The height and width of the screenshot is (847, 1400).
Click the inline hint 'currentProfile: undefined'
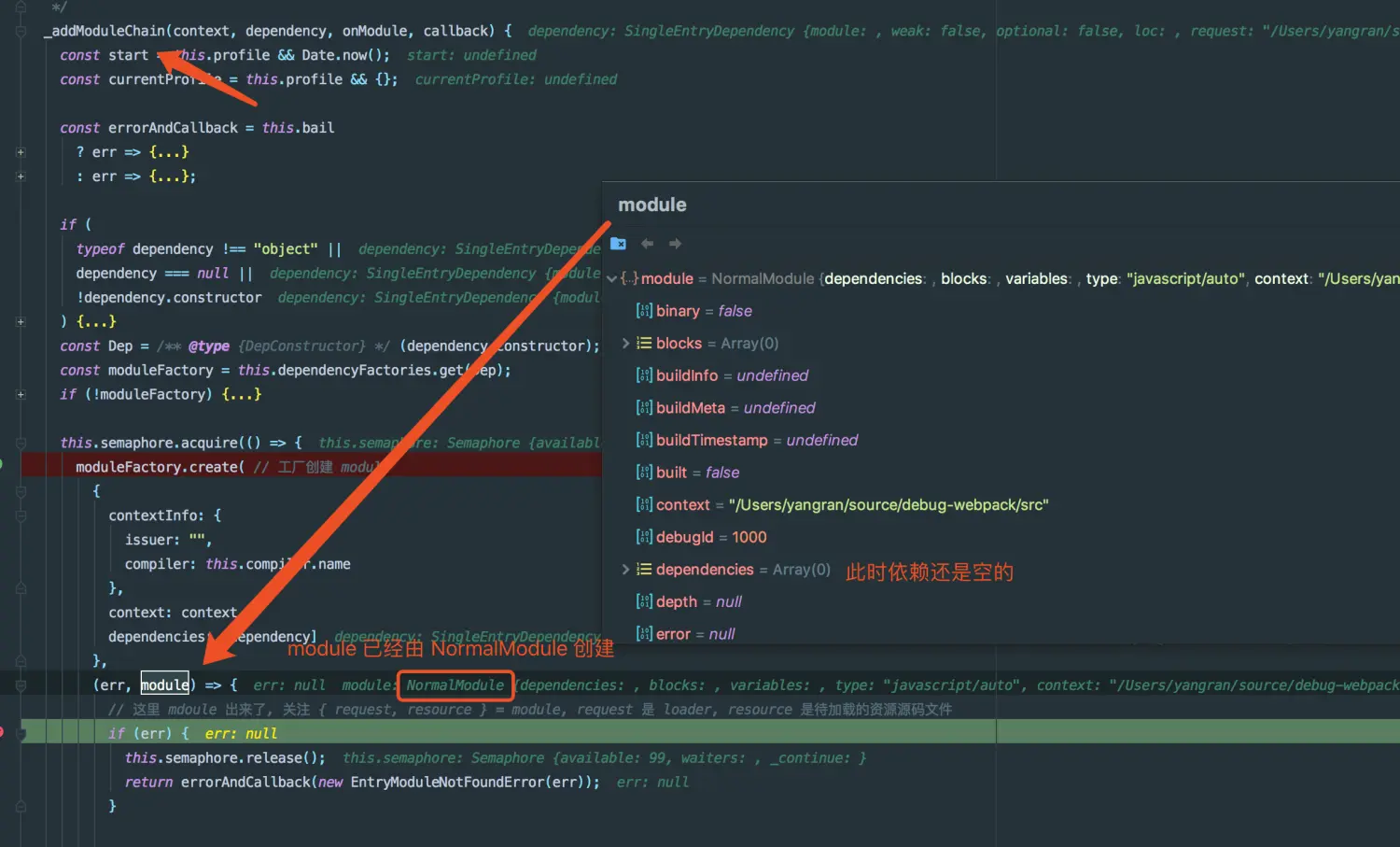(x=516, y=79)
